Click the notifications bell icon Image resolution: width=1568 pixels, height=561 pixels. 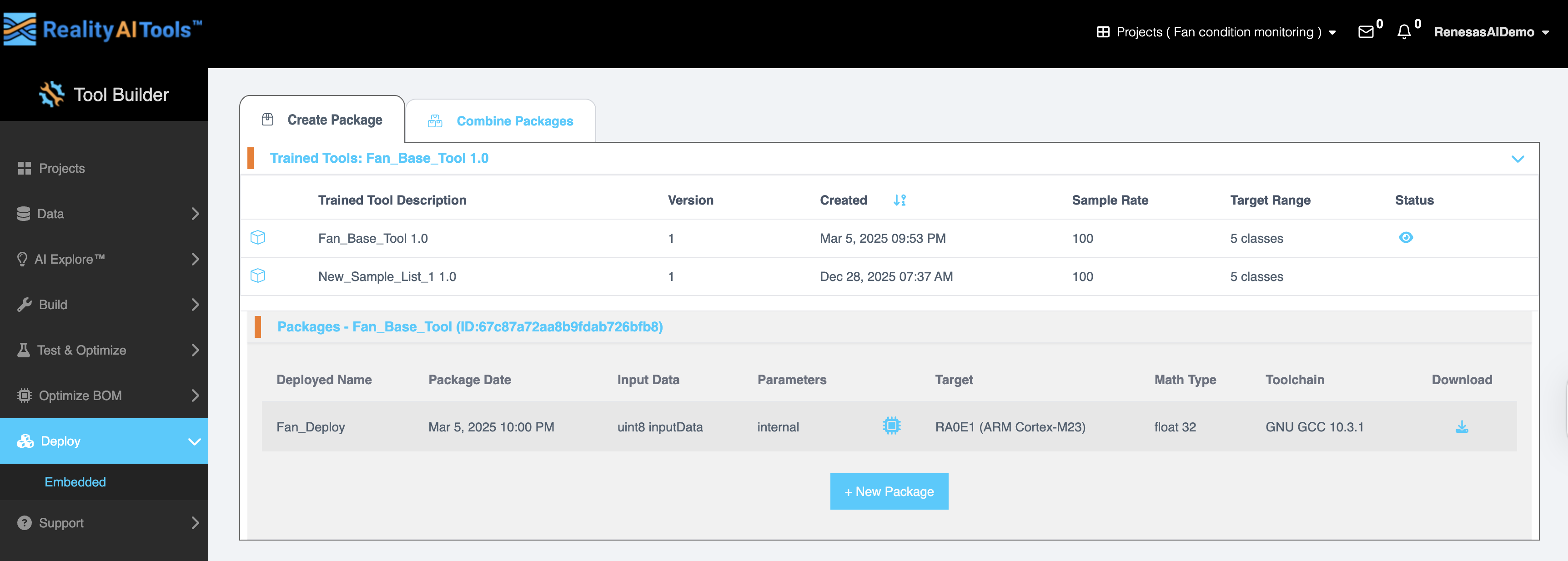click(x=1405, y=32)
